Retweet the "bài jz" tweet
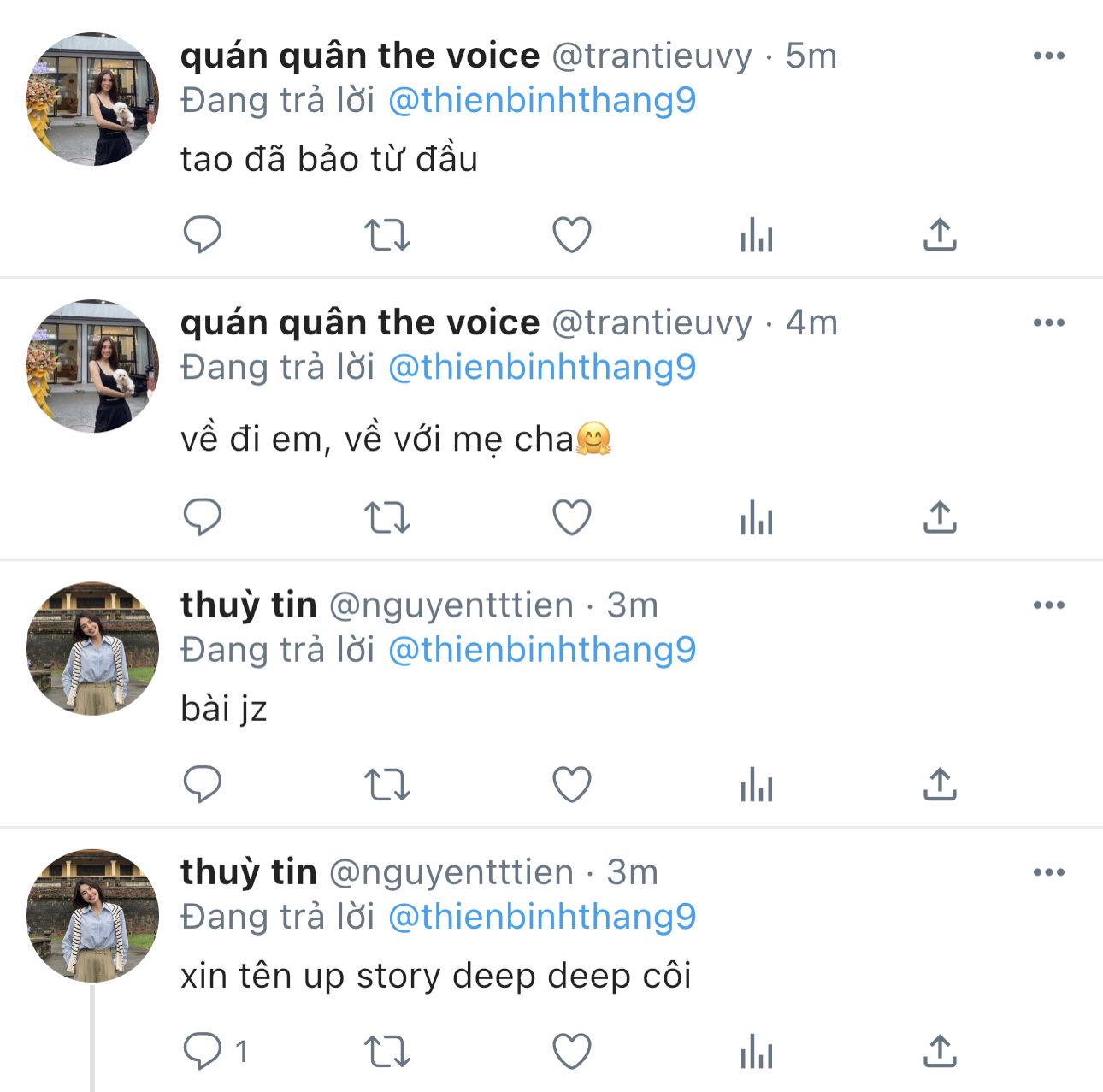This screenshot has height=1092, width=1103. [387, 784]
